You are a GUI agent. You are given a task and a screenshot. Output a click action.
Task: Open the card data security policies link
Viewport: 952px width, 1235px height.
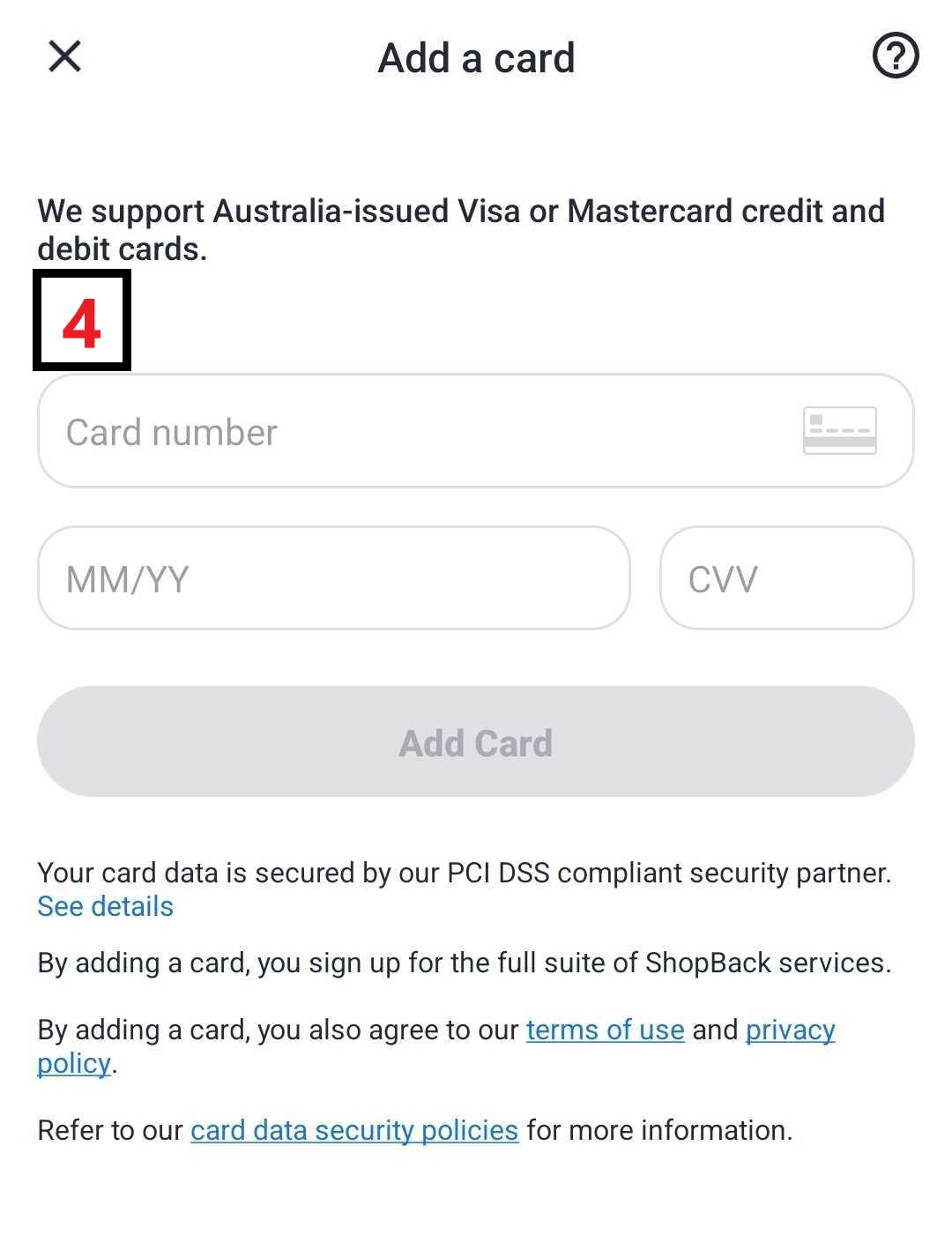[x=354, y=1130]
